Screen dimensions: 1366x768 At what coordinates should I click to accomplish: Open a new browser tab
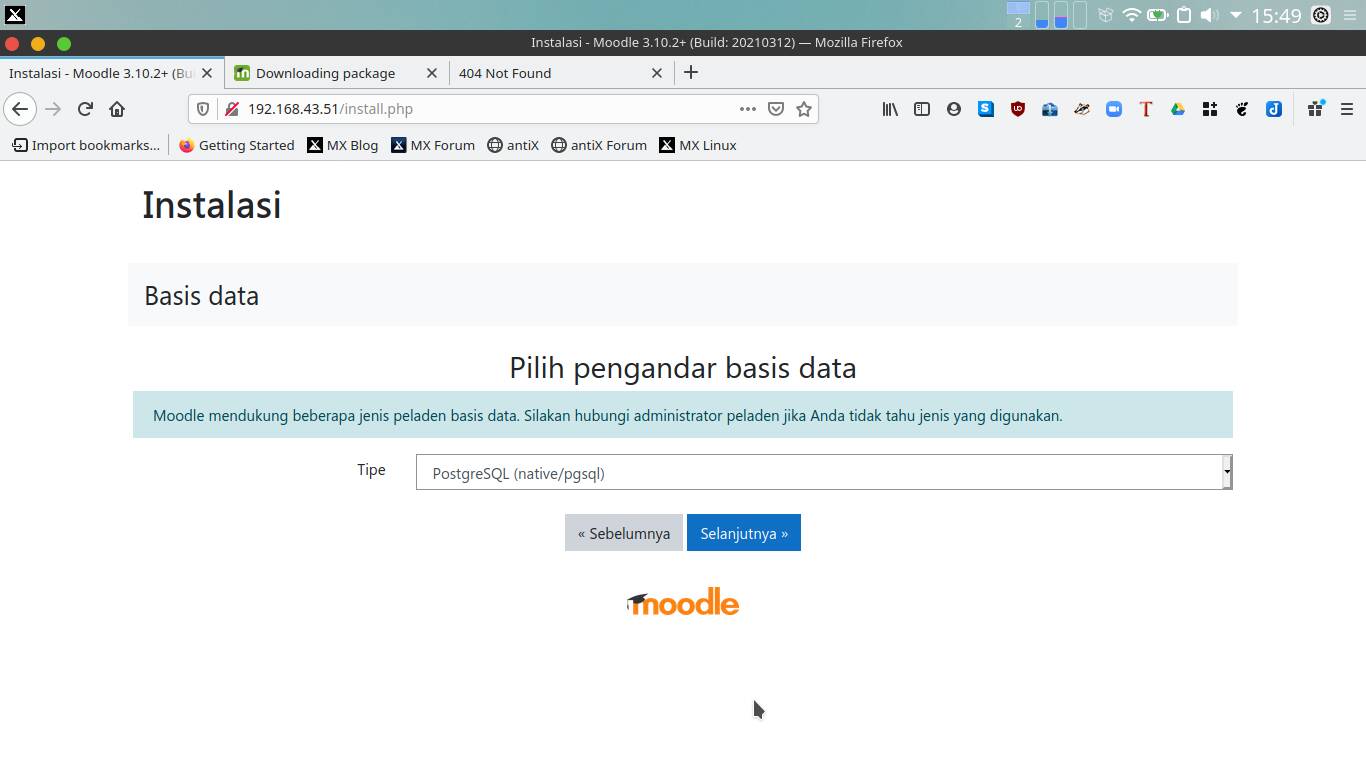tap(691, 73)
